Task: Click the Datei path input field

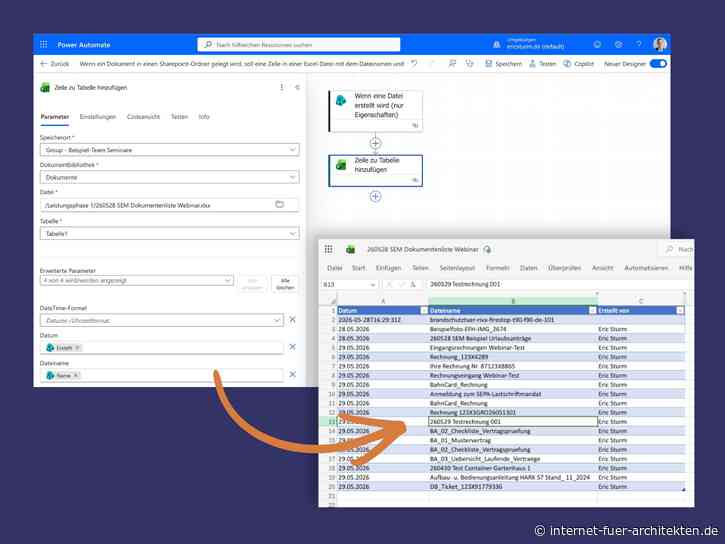Action: (169, 205)
